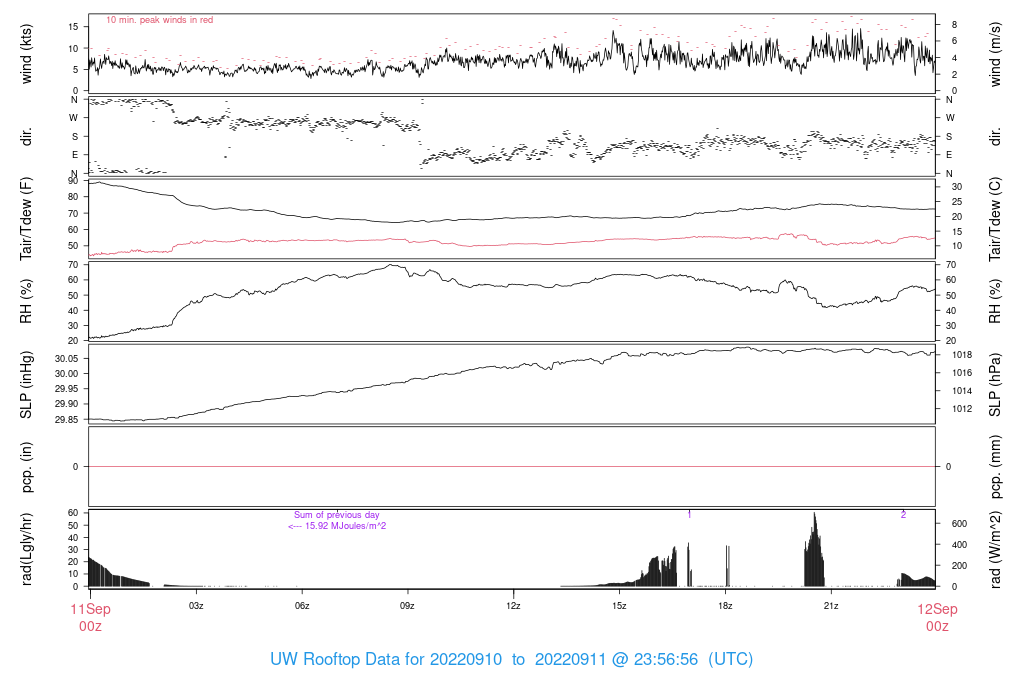The height and width of the screenshot is (700, 1024).
Task: Click the '30.05' SLP axis value
Action: pyautogui.click(x=67, y=358)
